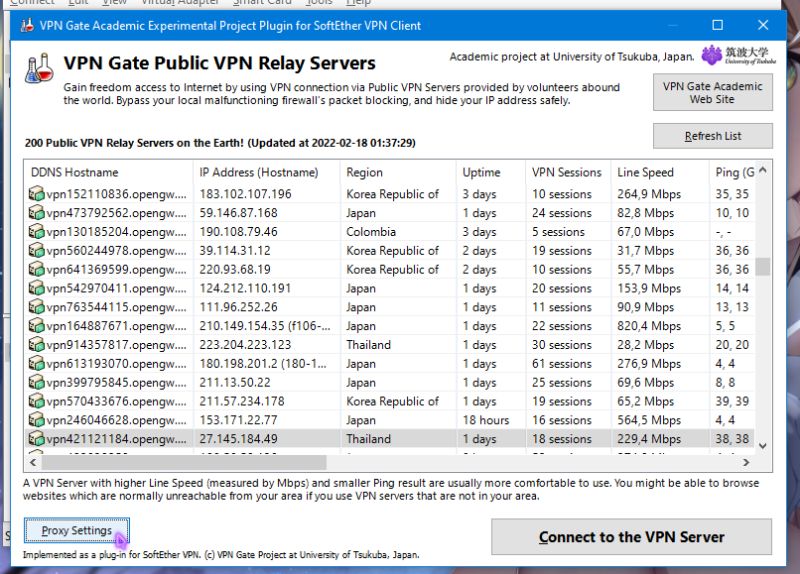Open Proxy Settings
This screenshot has width=800, height=574.
(77, 531)
